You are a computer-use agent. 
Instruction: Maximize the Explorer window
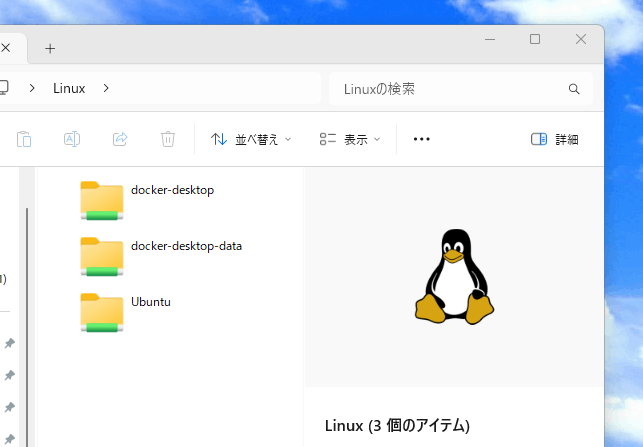click(x=535, y=39)
